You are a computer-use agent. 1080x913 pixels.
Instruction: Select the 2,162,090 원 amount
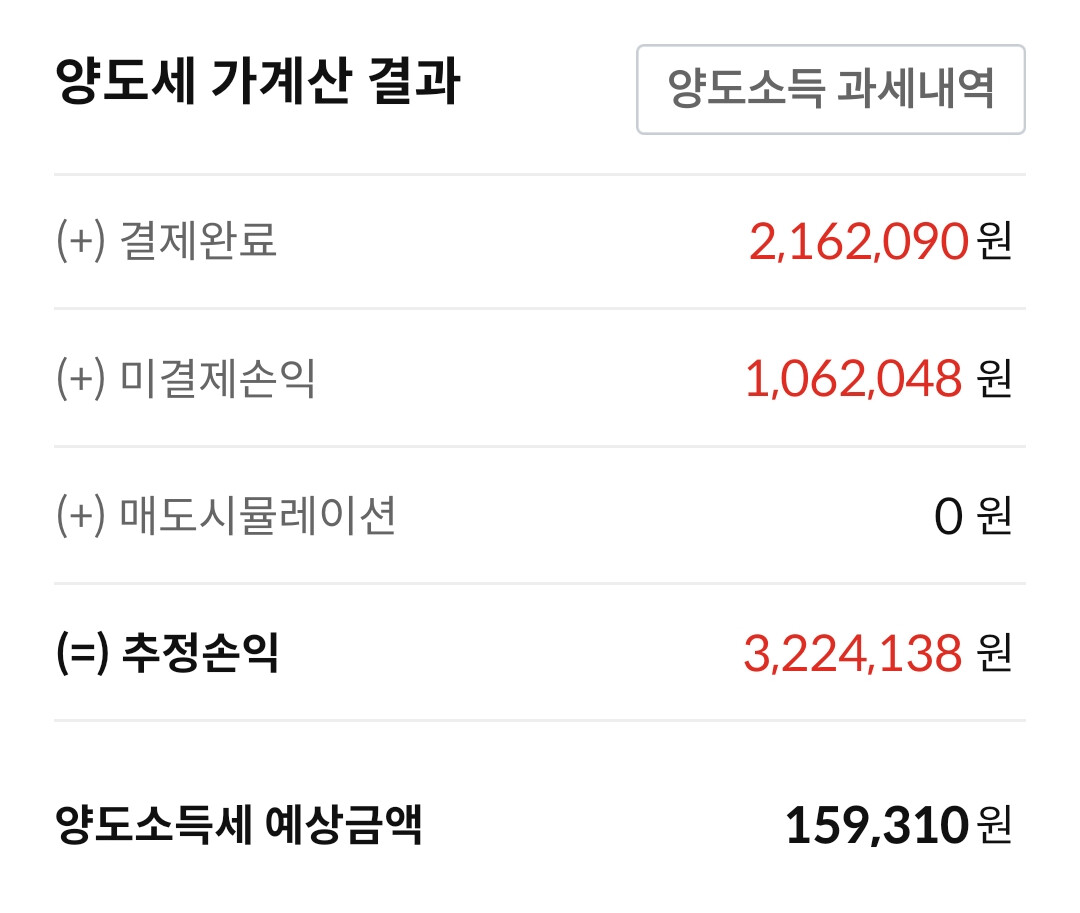880,241
